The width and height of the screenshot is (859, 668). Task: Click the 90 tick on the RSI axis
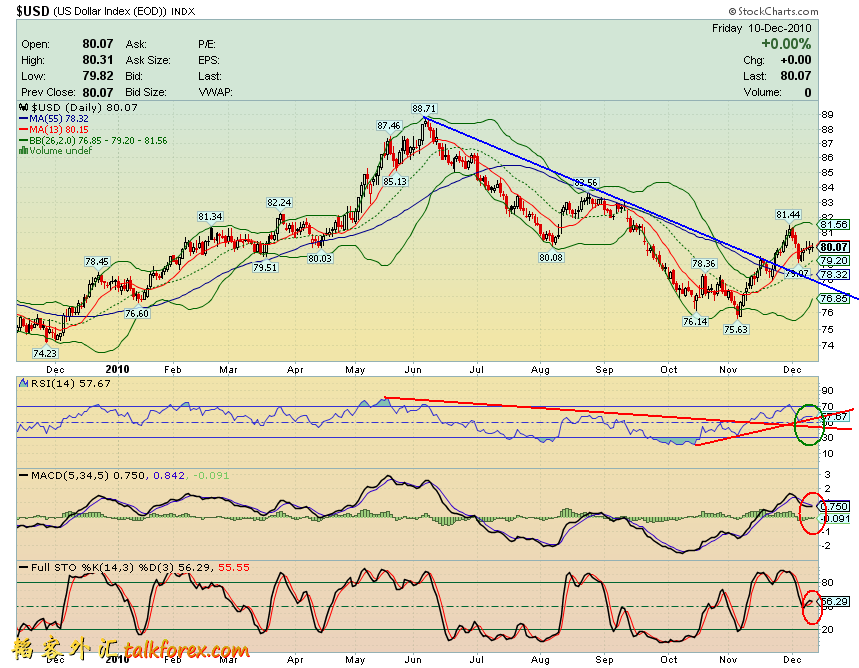tap(827, 390)
